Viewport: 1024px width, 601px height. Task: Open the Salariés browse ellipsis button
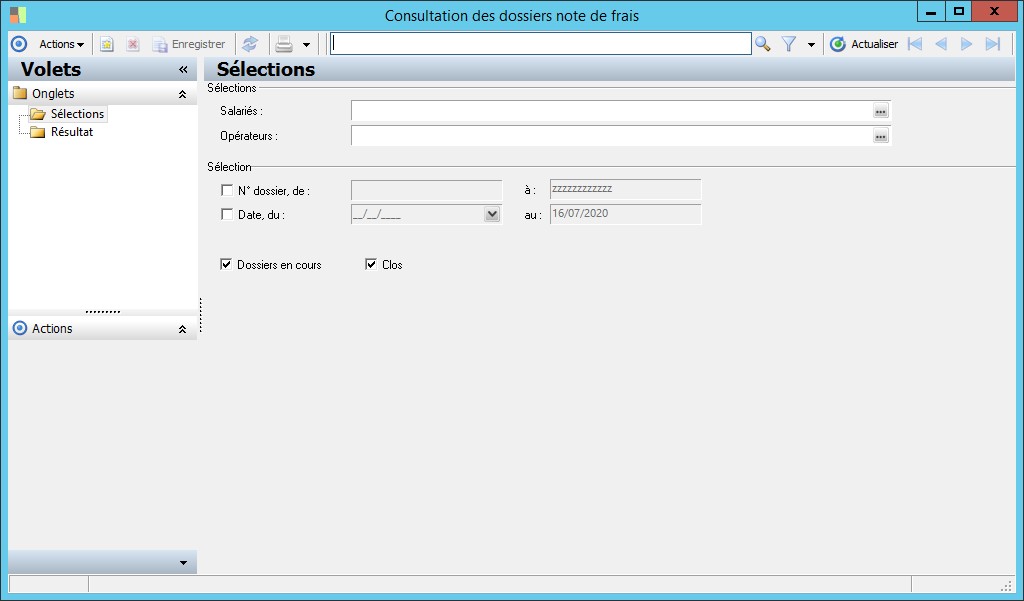pyautogui.click(x=881, y=112)
